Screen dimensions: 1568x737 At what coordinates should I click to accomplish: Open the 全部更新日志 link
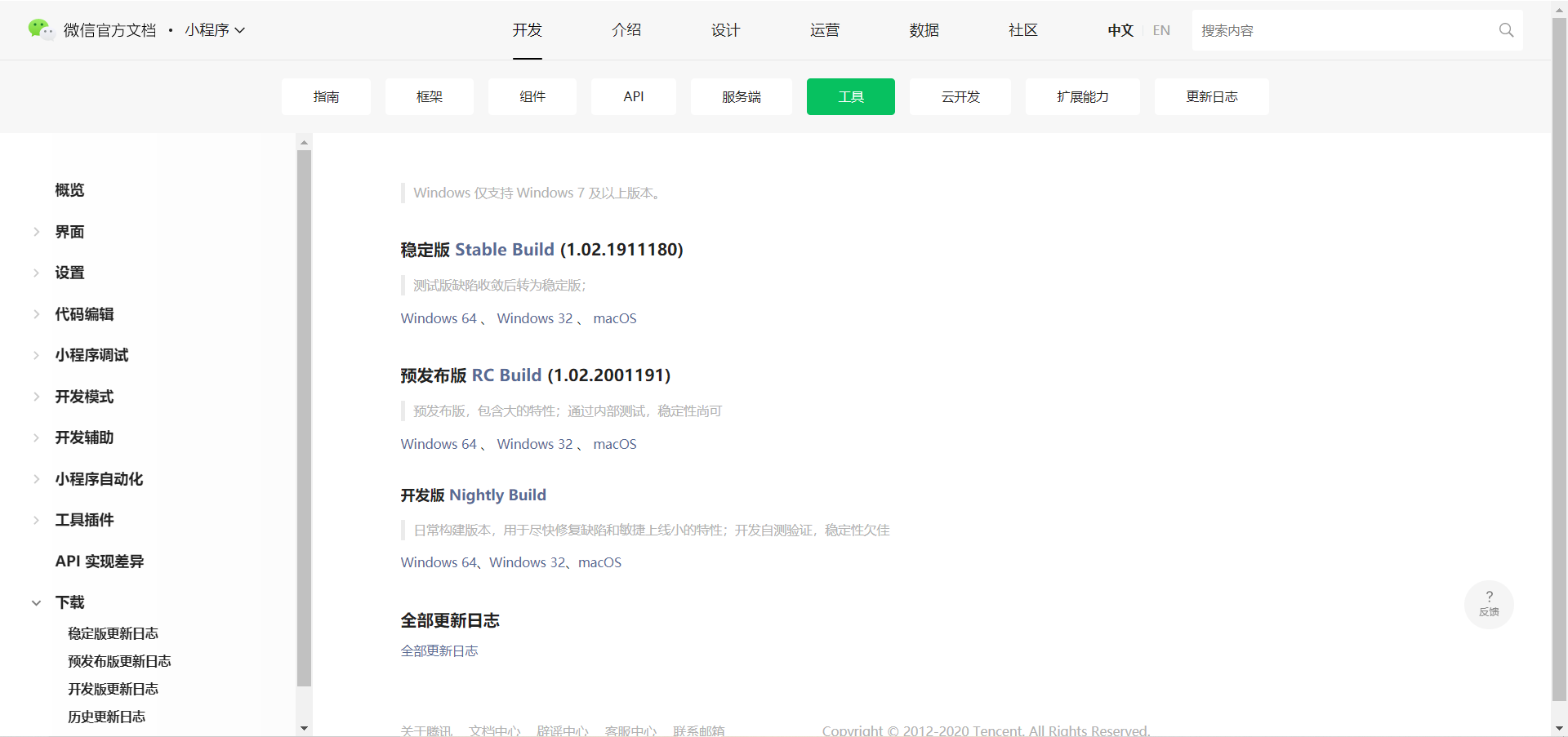click(439, 650)
